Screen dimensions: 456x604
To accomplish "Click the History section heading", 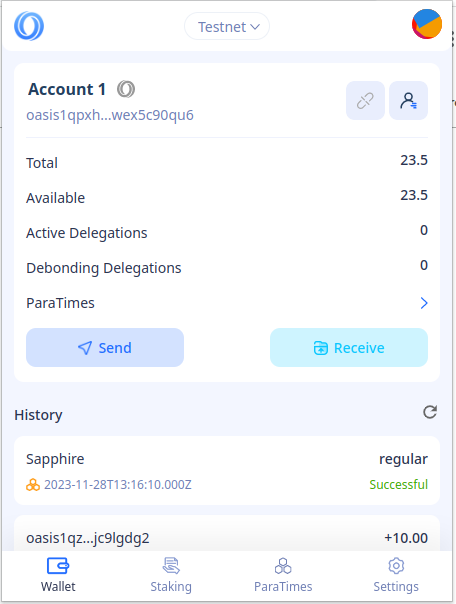I will [39, 415].
